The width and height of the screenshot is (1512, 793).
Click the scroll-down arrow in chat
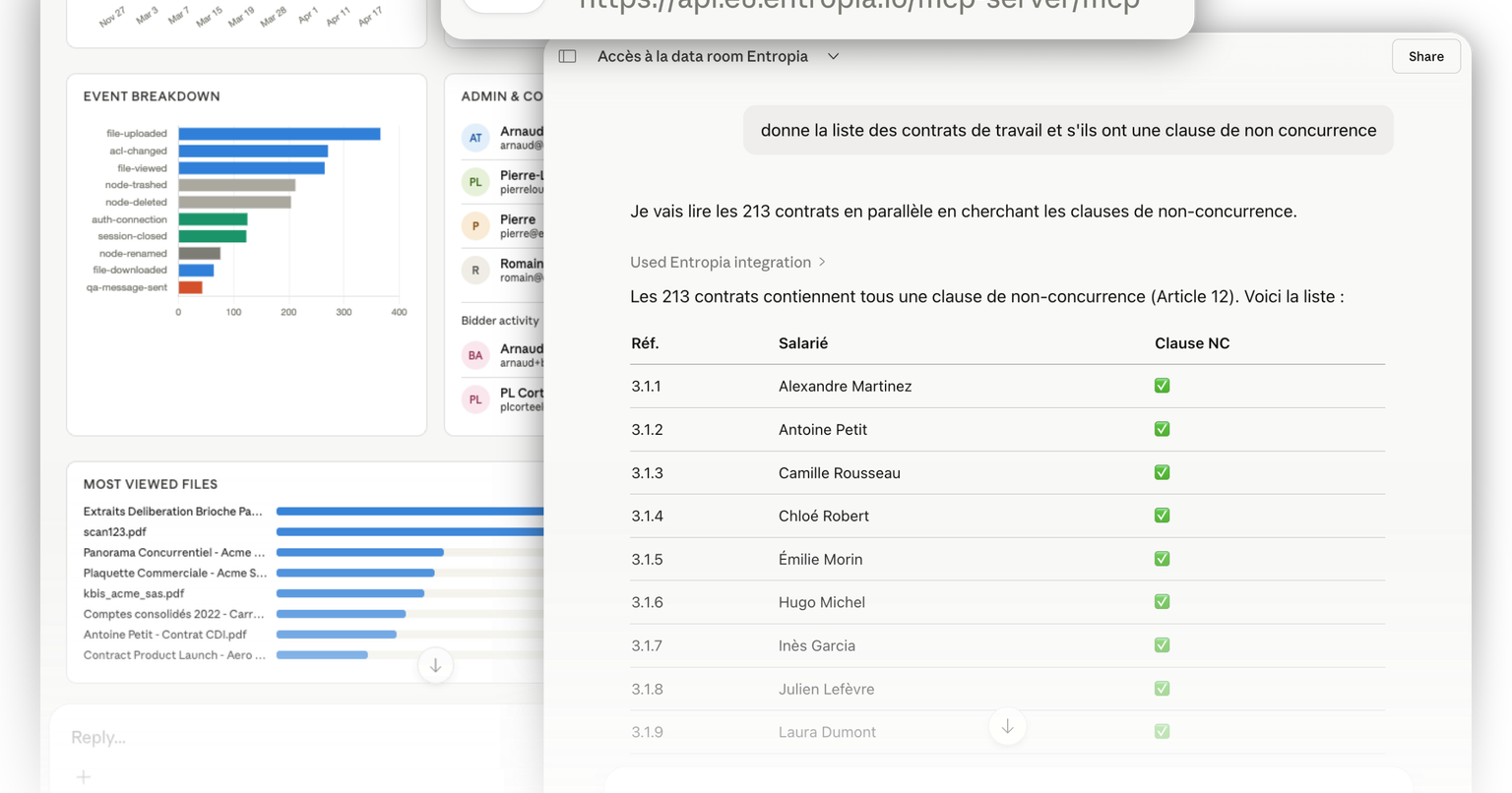(1007, 727)
